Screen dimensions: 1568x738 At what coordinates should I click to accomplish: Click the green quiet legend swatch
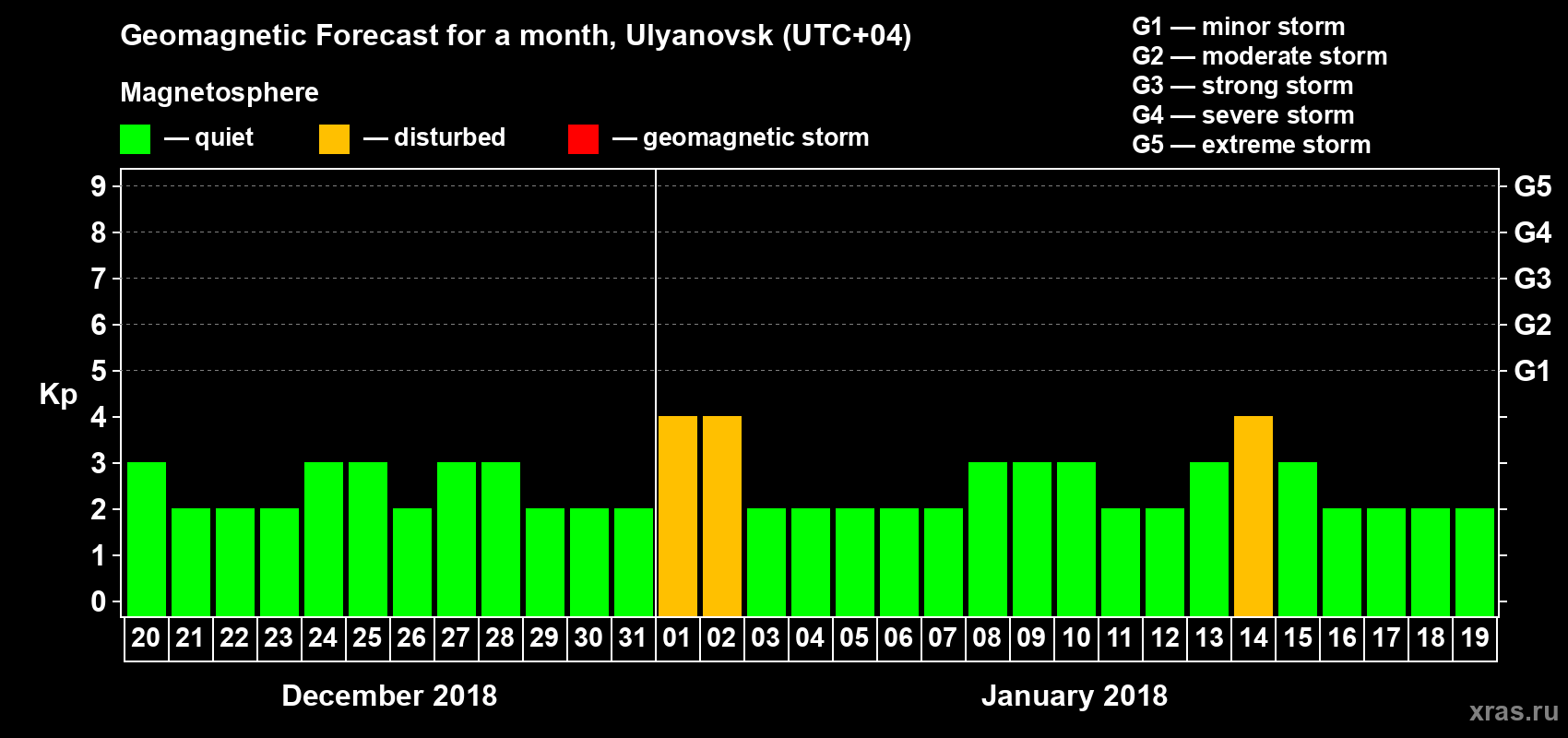135,139
